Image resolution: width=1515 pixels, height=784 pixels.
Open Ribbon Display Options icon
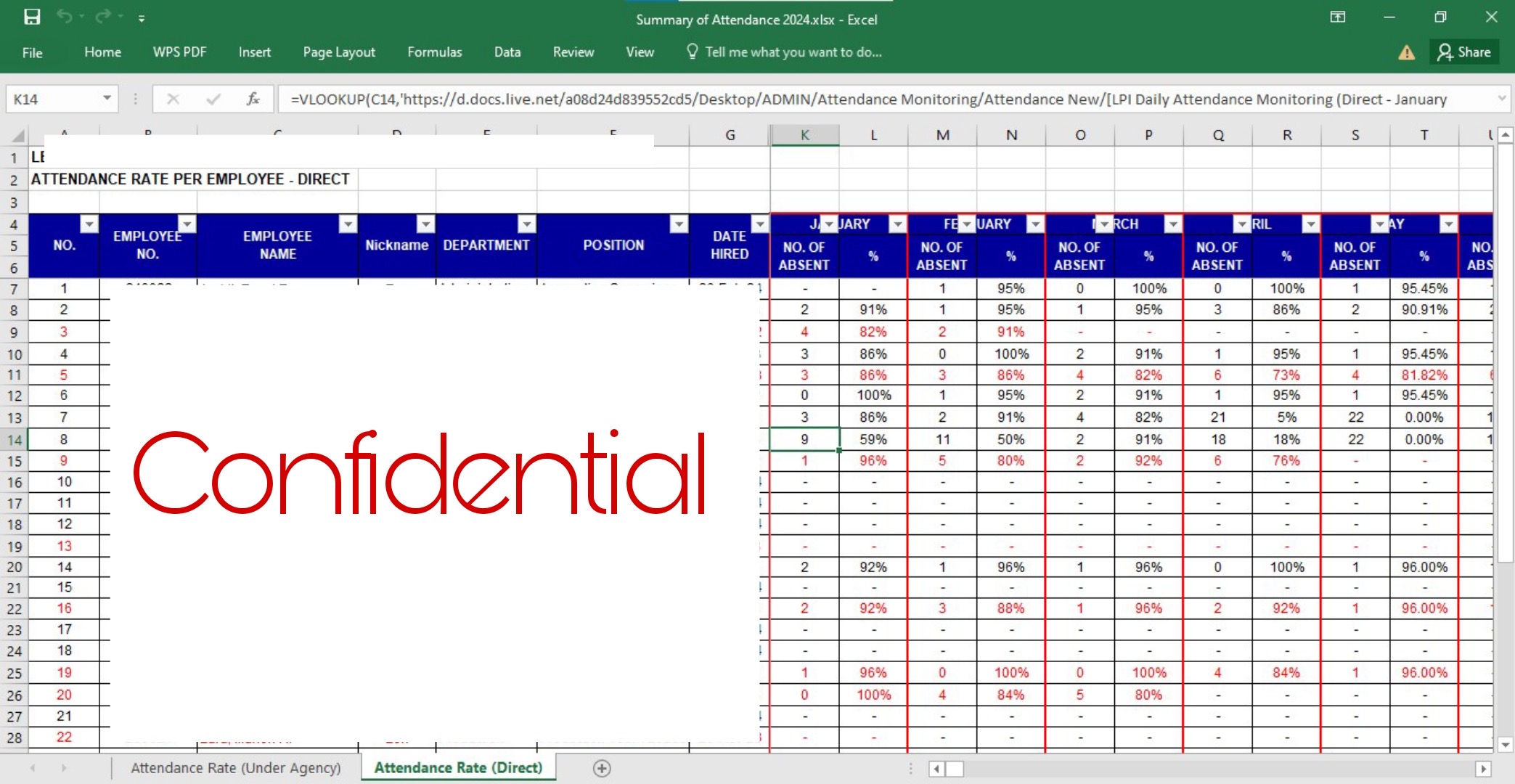point(1337,17)
